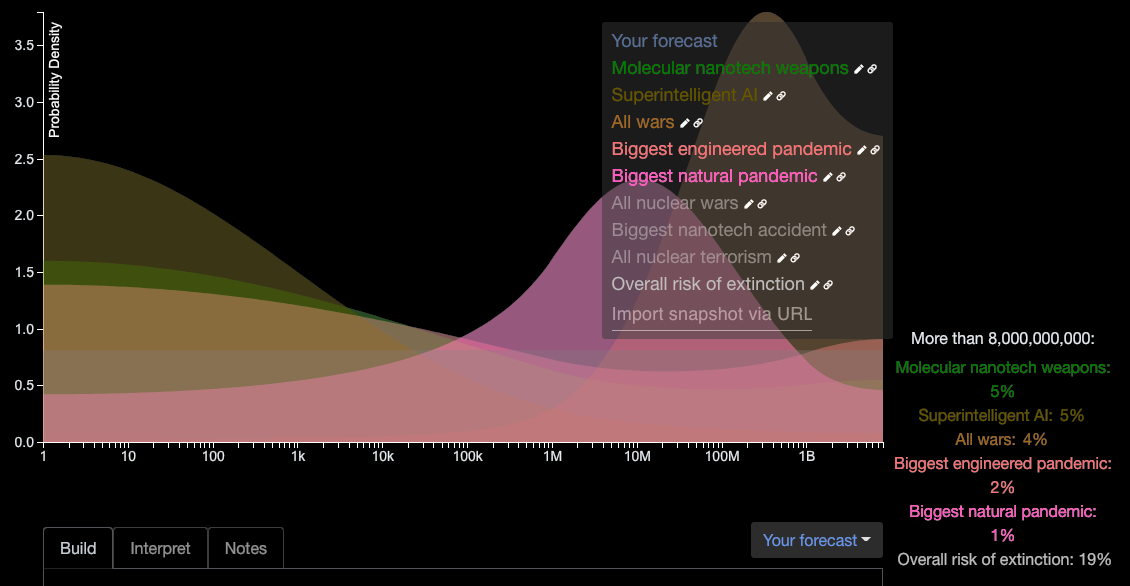Toggle the All nuclear wars forecast

[x=674, y=203]
